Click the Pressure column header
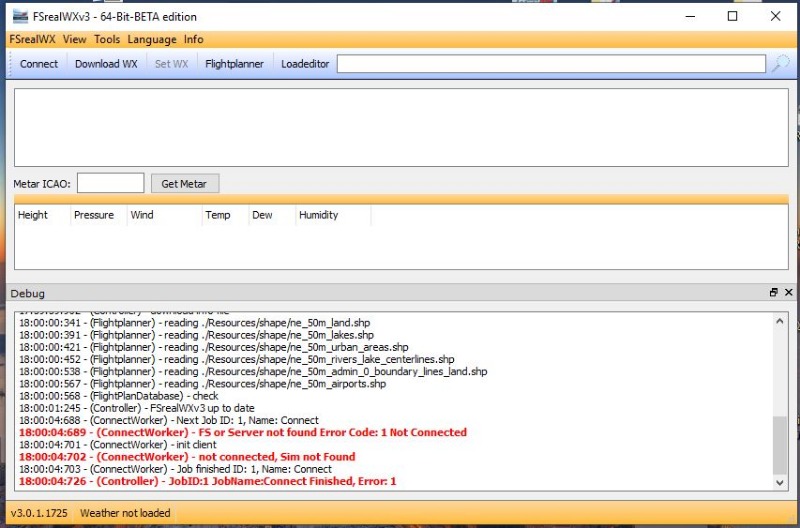 (98, 215)
